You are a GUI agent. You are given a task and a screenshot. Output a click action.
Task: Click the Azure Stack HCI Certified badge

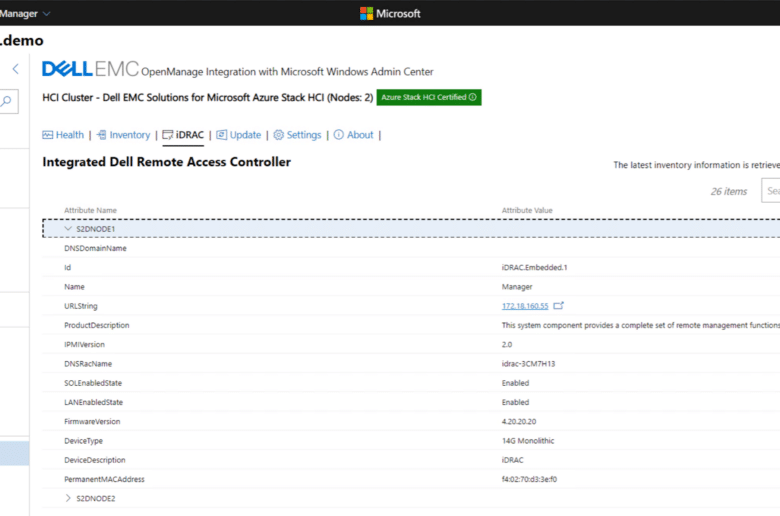429,97
